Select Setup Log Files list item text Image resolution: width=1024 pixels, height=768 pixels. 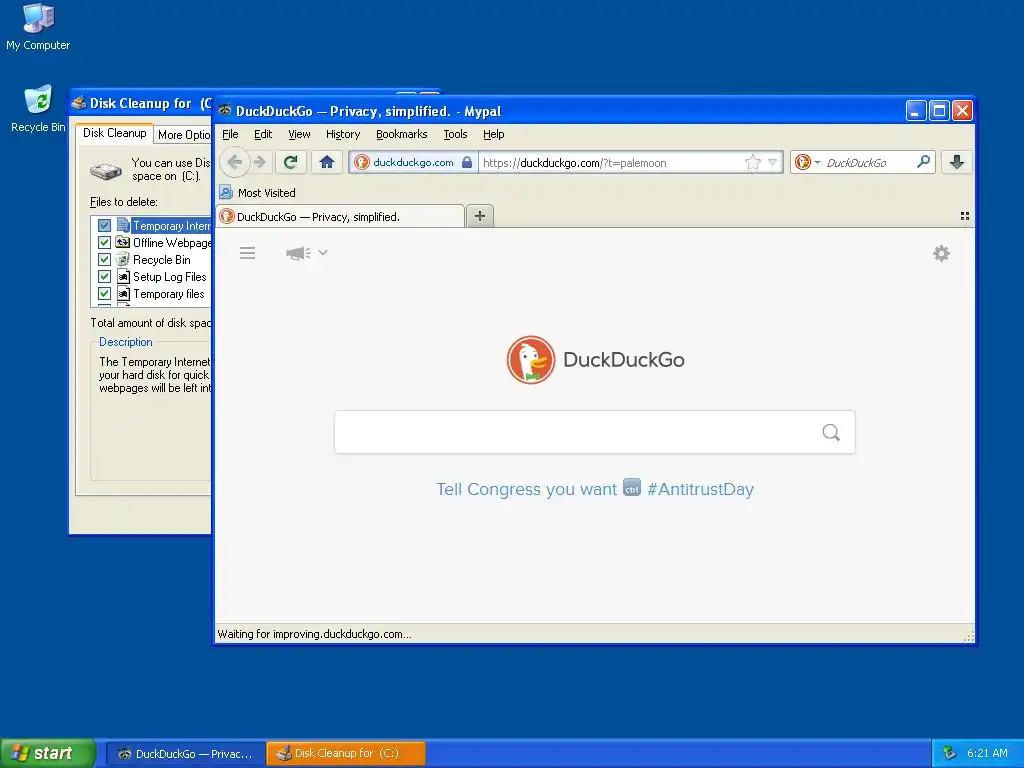170,277
